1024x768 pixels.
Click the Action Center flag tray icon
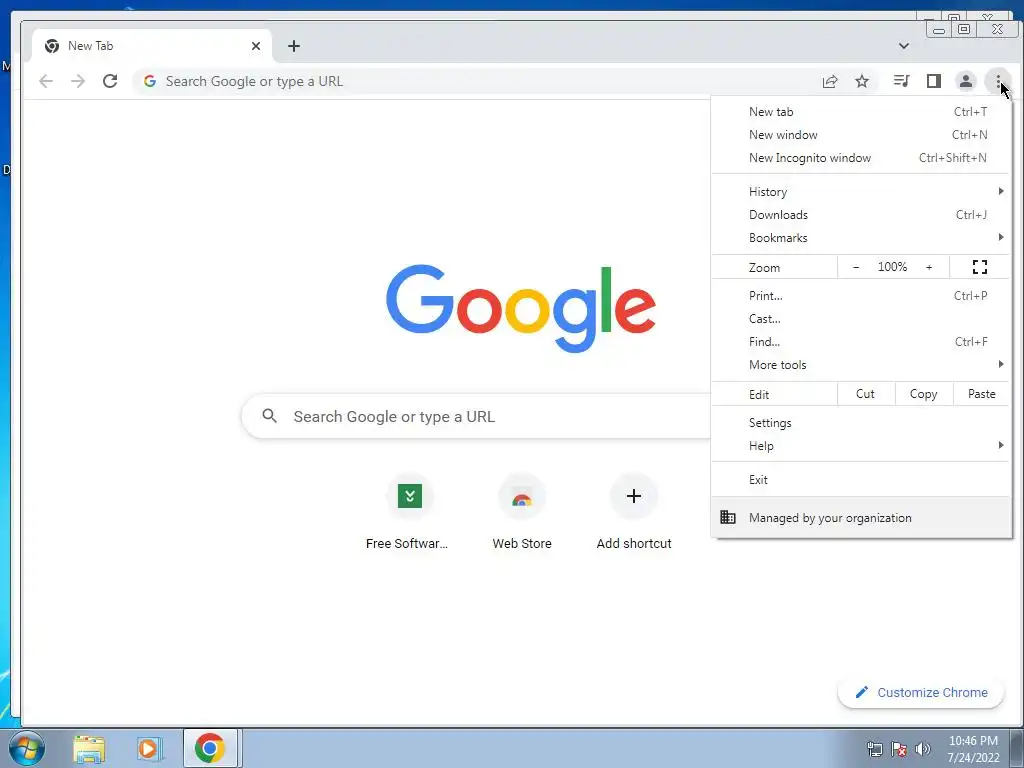tap(899, 749)
